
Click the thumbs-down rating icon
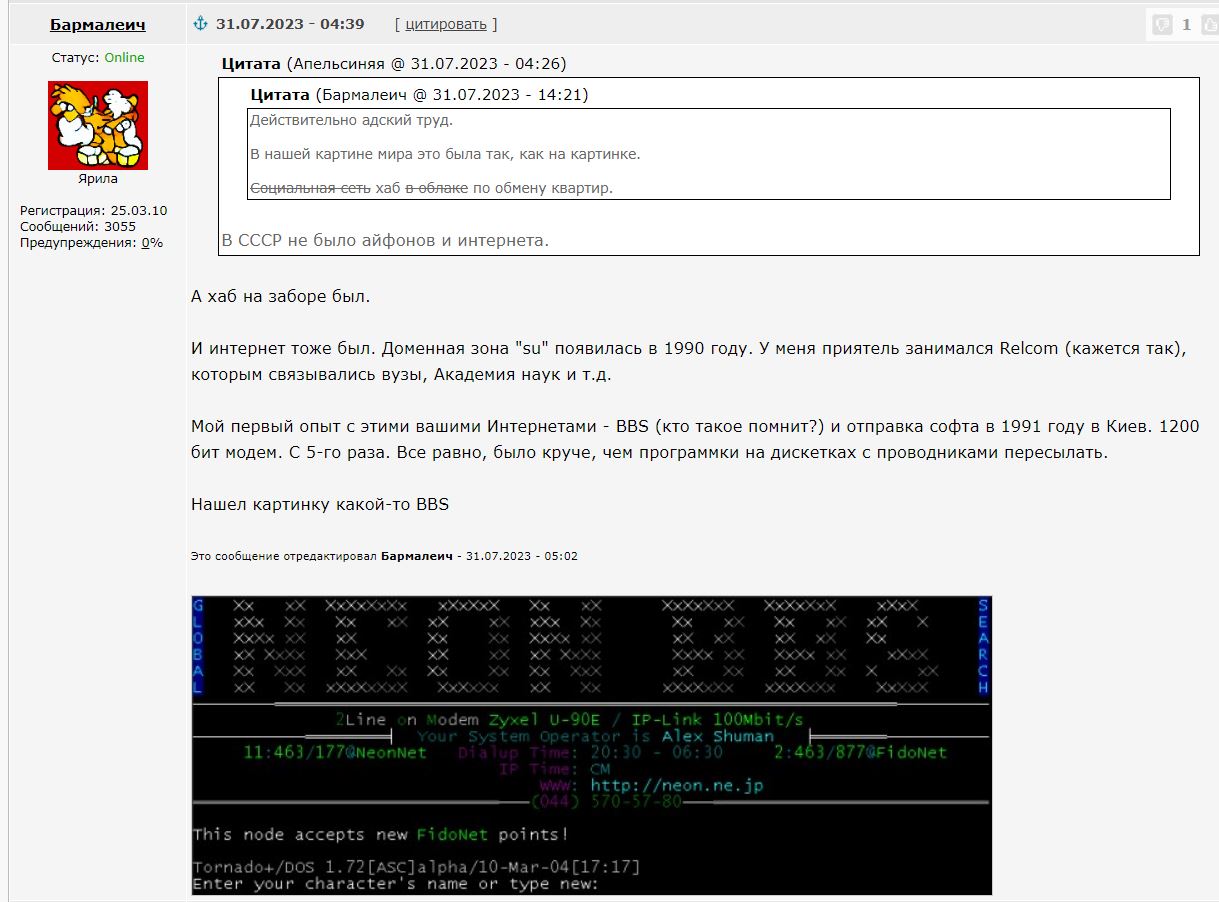point(1162,25)
